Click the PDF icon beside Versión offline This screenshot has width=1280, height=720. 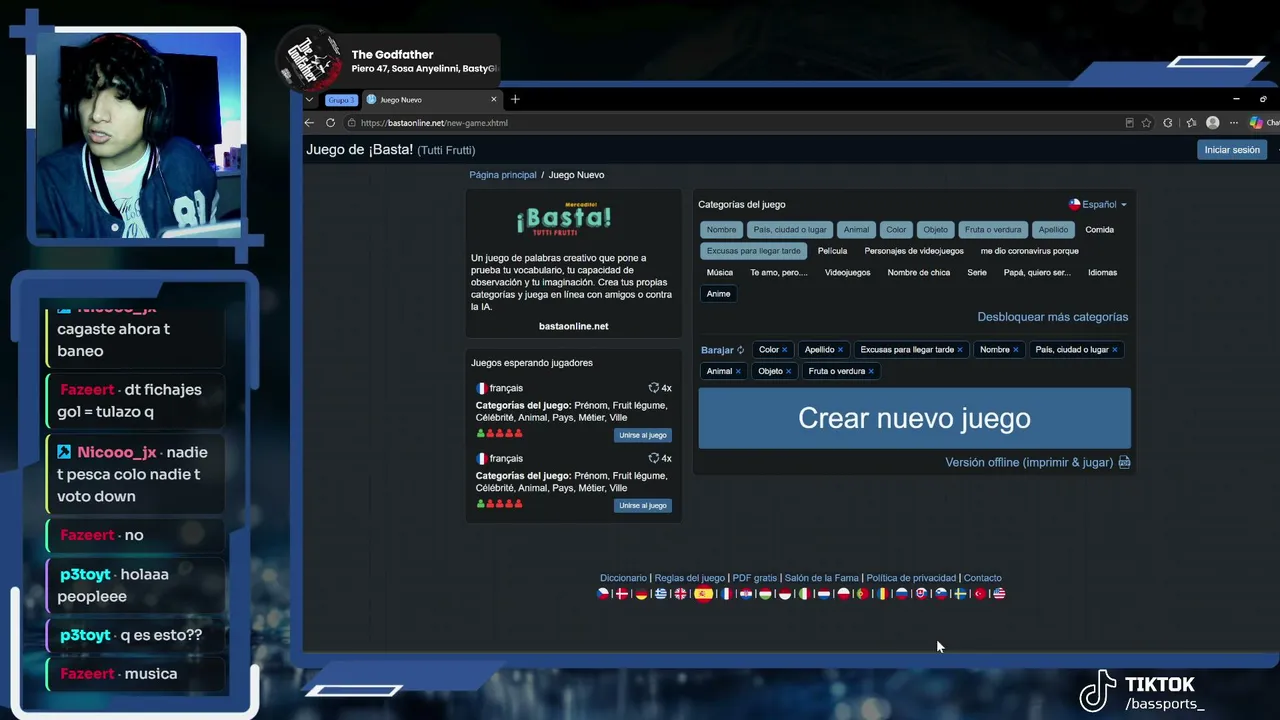point(1124,462)
